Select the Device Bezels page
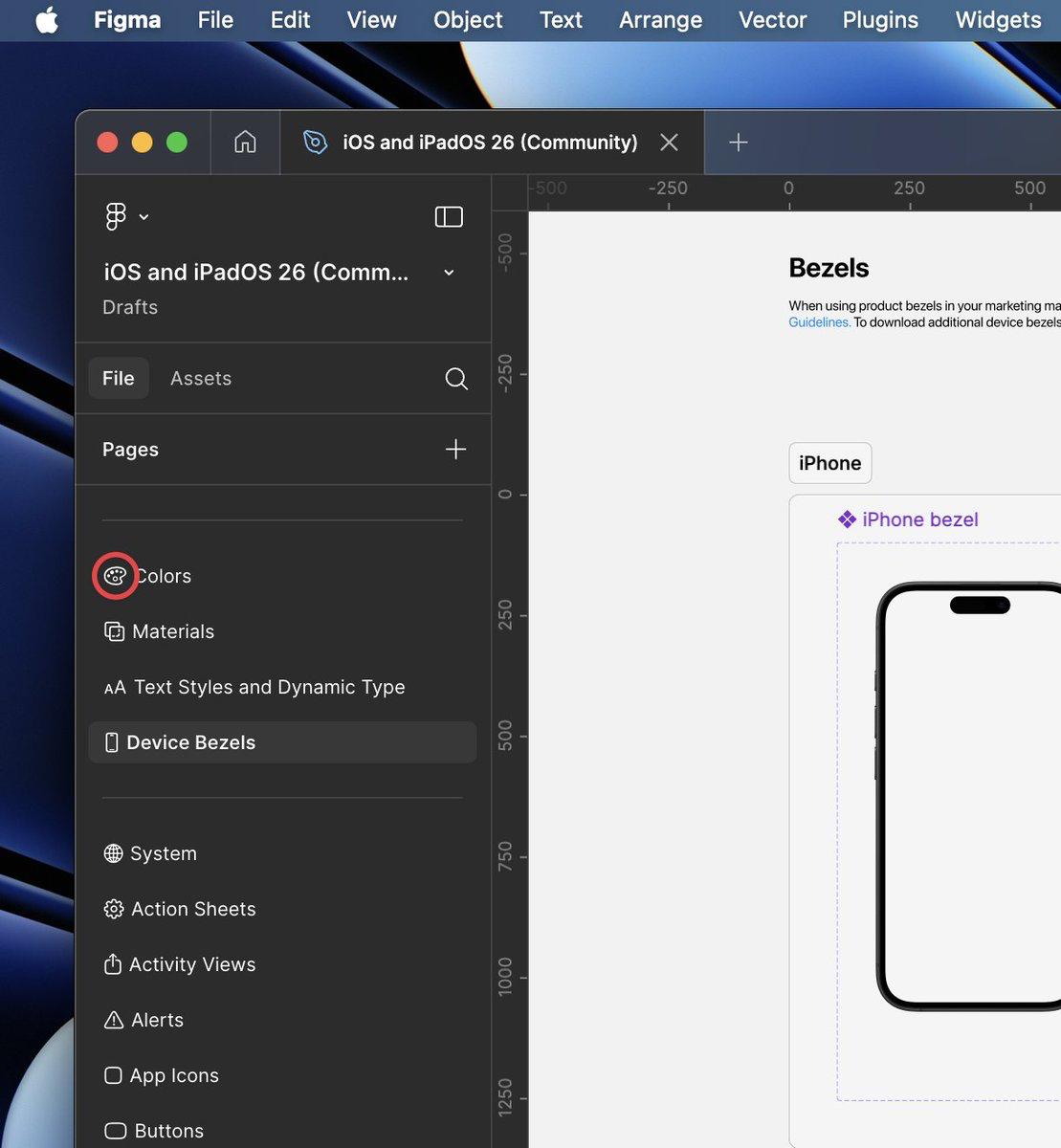This screenshot has width=1061, height=1148. pyautogui.click(x=282, y=742)
